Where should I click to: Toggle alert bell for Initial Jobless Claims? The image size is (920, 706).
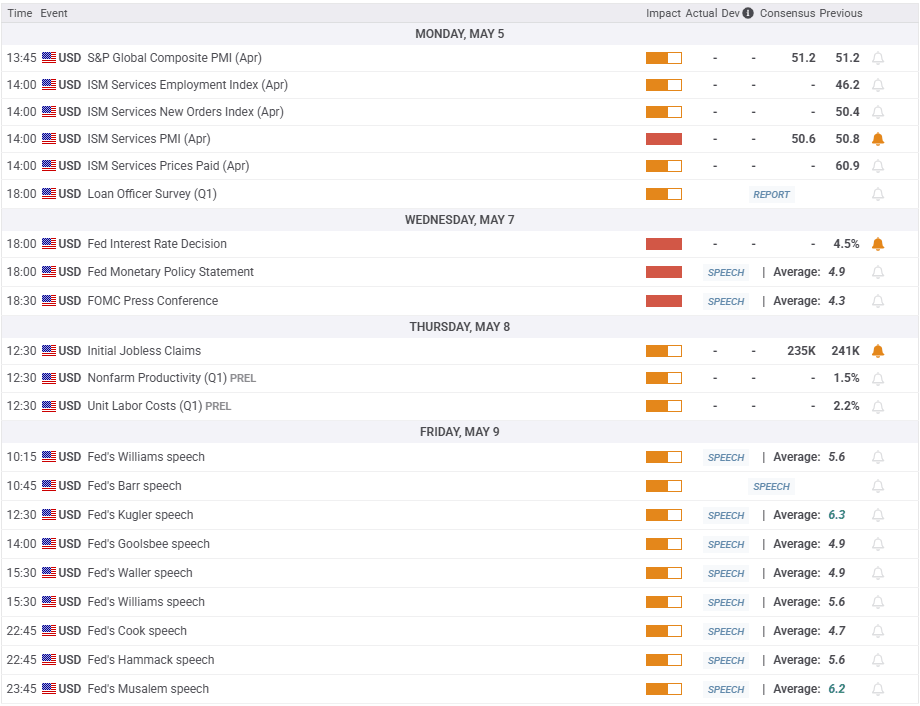point(878,351)
